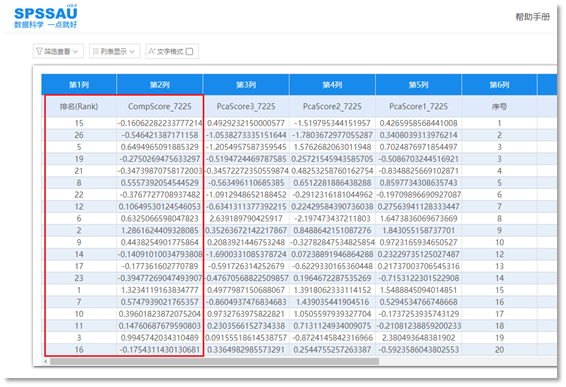This screenshot has width=566, height=387.
Task: Select the 第6列 column header
Action: coord(499,85)
